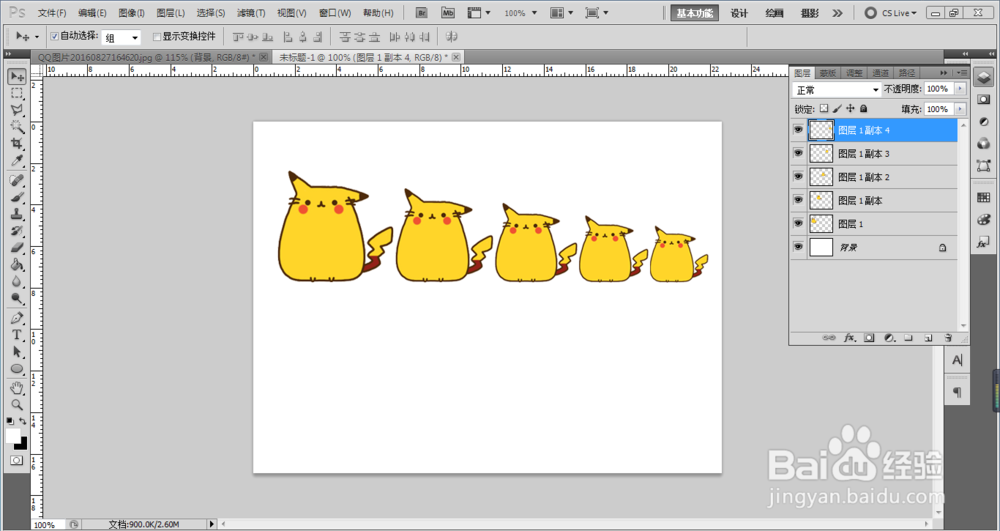
Task: Open the 不透明度 opacity slider arrow
Action: (960, 89)
